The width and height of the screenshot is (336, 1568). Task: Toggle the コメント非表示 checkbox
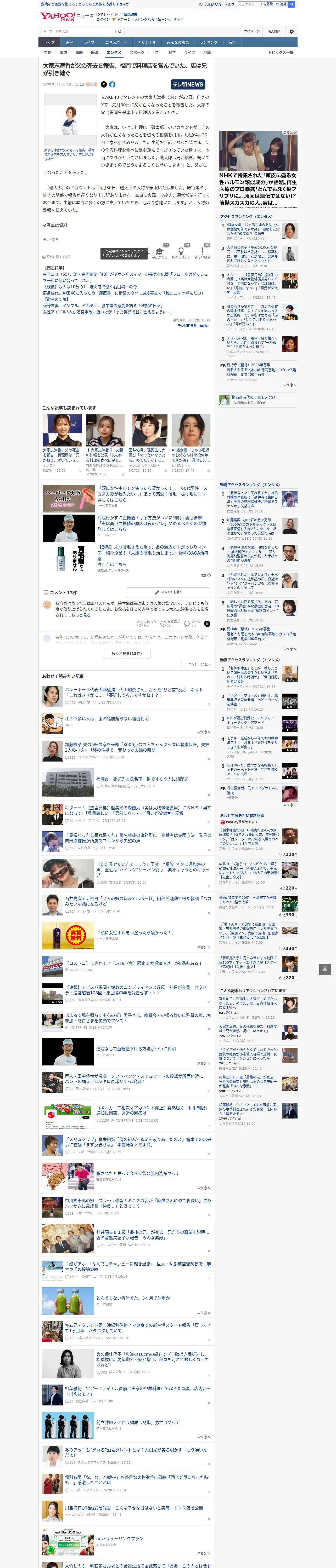[x=183, y=664]
